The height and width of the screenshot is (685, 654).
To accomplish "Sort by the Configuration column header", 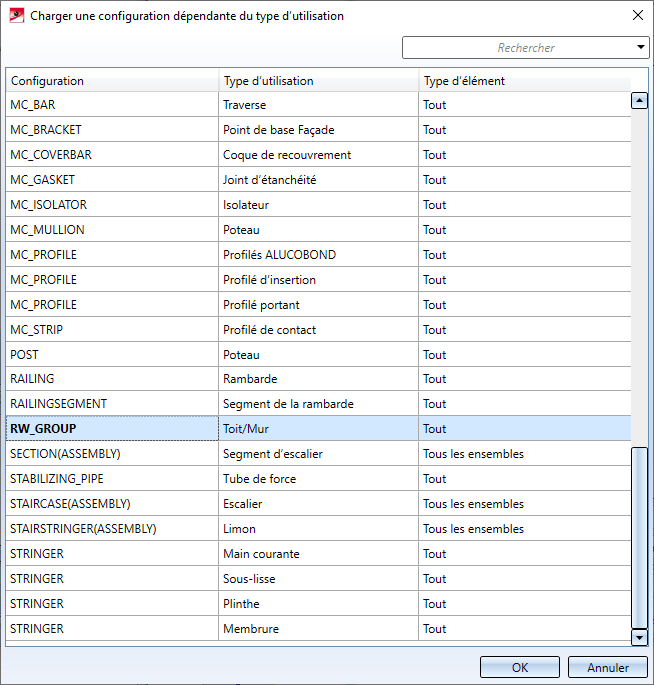I will pyautogui.click(x=112, y=80).
